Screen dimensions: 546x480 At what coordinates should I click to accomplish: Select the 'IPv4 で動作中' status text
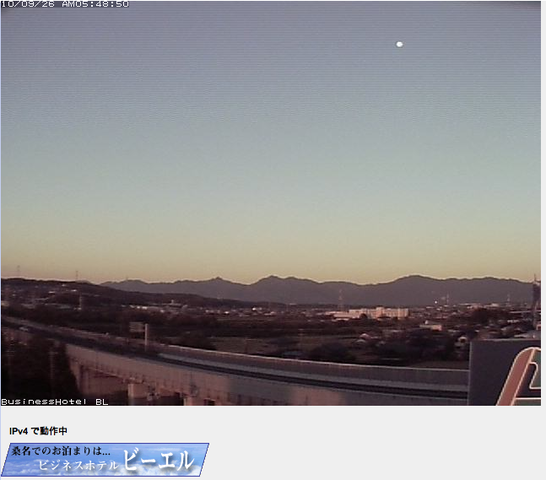click(x=38, y=431)
